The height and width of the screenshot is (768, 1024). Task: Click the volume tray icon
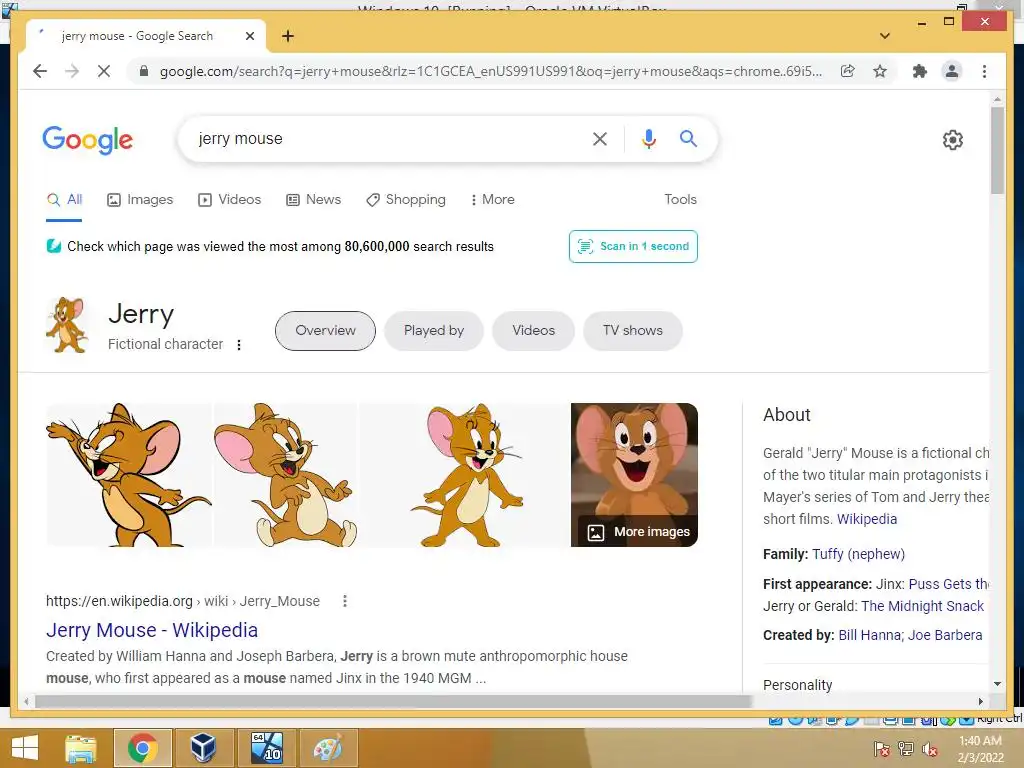(x=929, y=749)
